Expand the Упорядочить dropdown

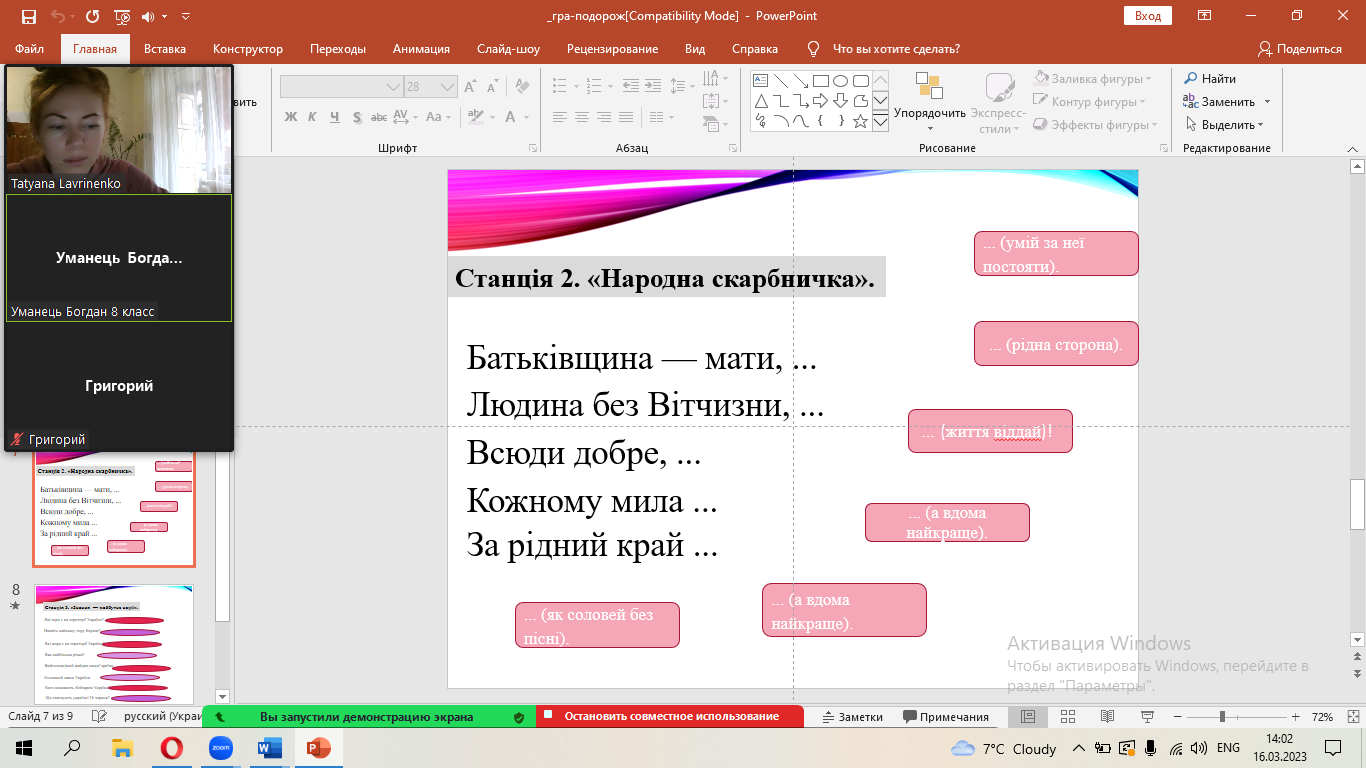[x=930, y=103]
